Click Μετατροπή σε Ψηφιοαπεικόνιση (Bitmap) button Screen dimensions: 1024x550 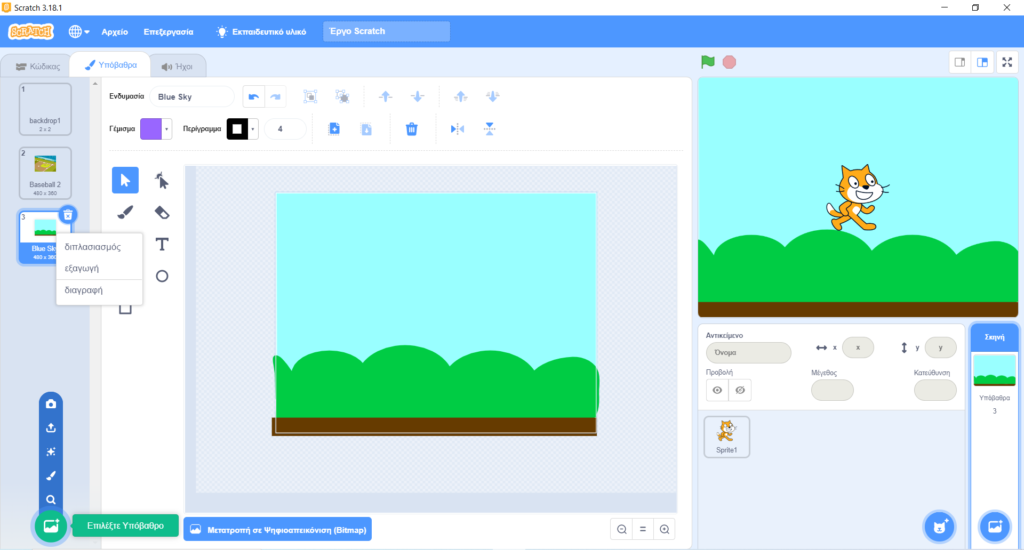click(278, 530)
